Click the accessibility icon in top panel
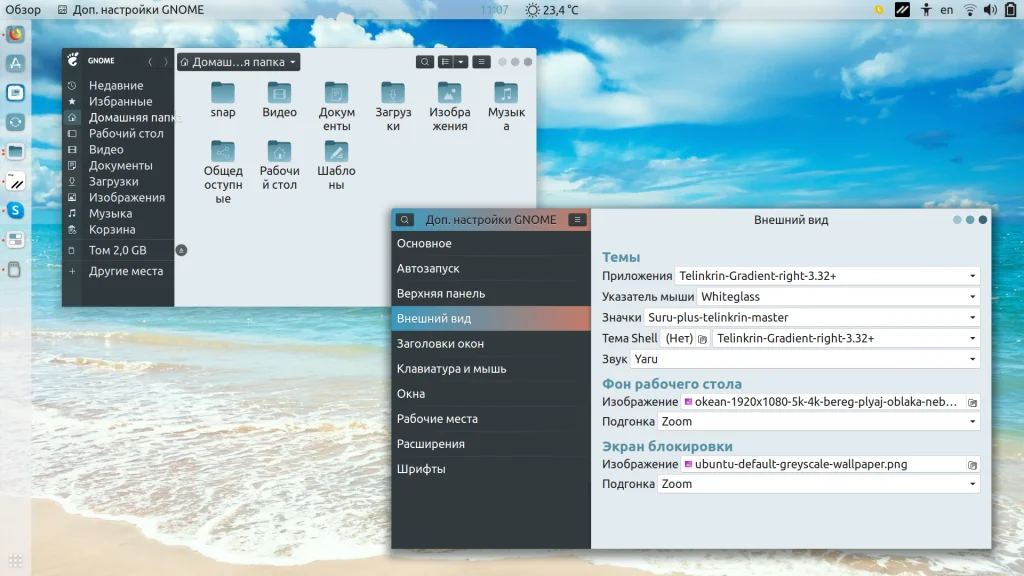This screenshot has width=1024, height=576. tap(926, 10)
